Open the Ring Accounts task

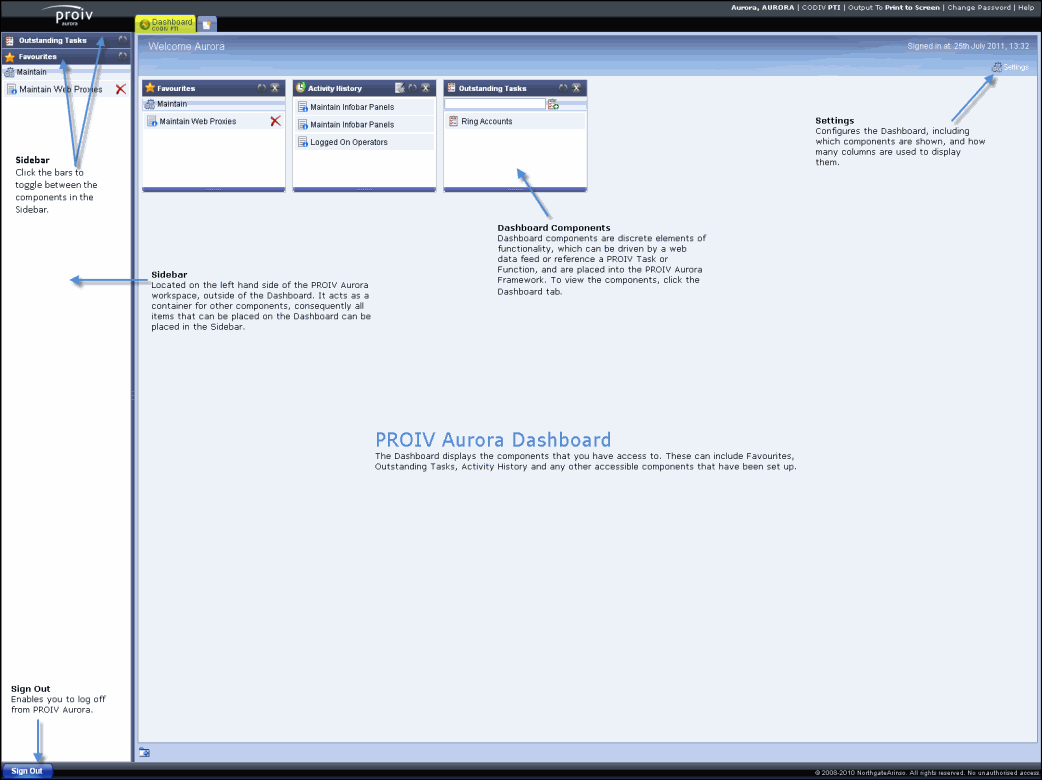(486, 122)
